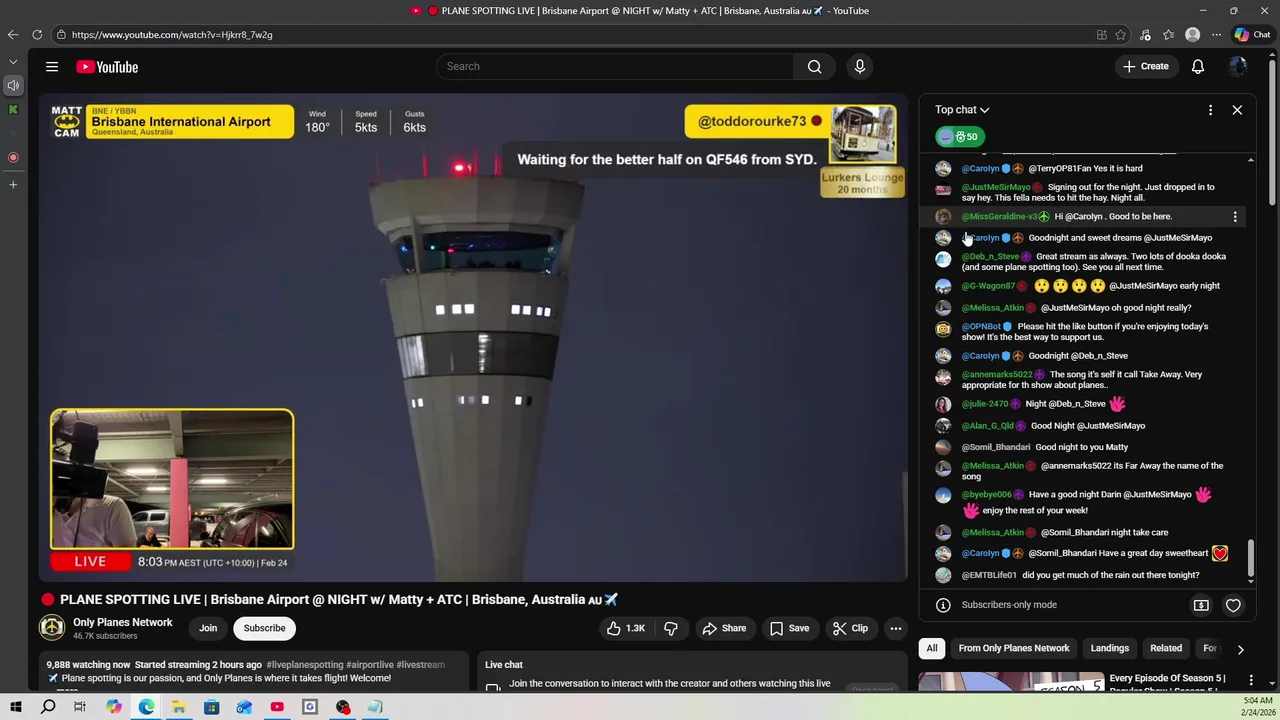Open a new tab with the plus
The height and width of the screenshot is (720, 1280).
(x=13, y=184)
